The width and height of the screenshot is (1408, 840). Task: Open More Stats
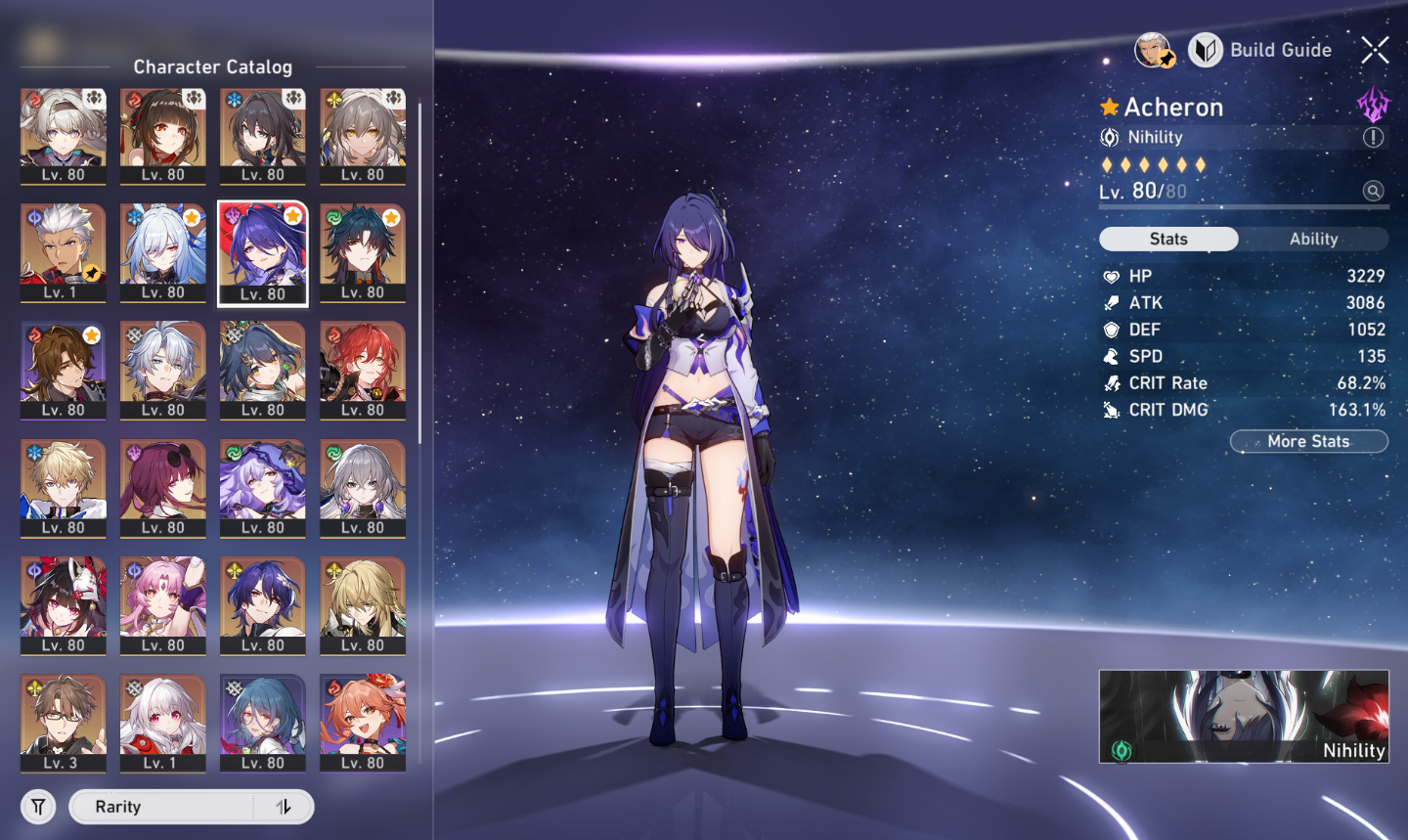(1309, 441)
